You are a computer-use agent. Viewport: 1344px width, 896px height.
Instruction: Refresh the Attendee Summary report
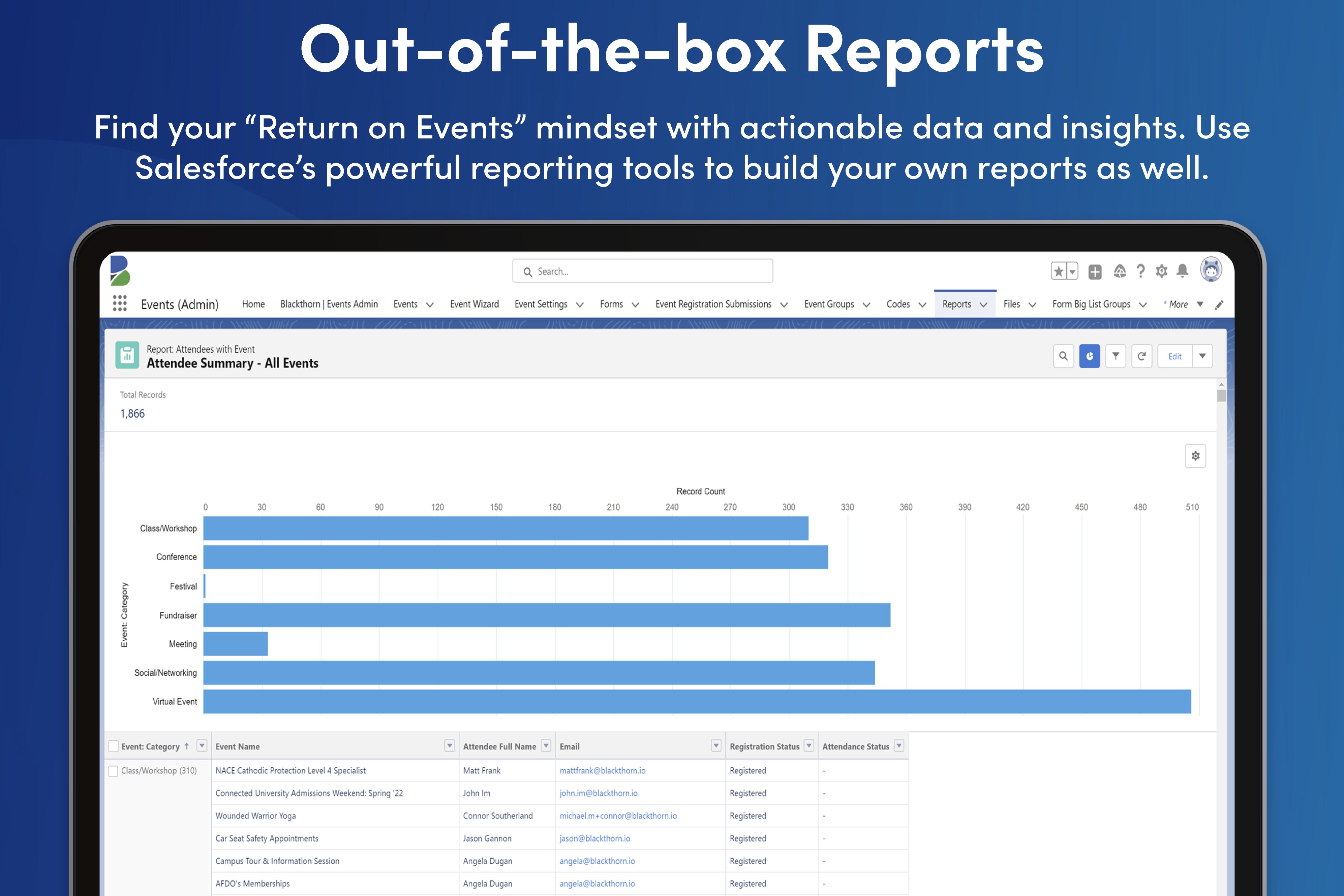[x=1142, y=355]
